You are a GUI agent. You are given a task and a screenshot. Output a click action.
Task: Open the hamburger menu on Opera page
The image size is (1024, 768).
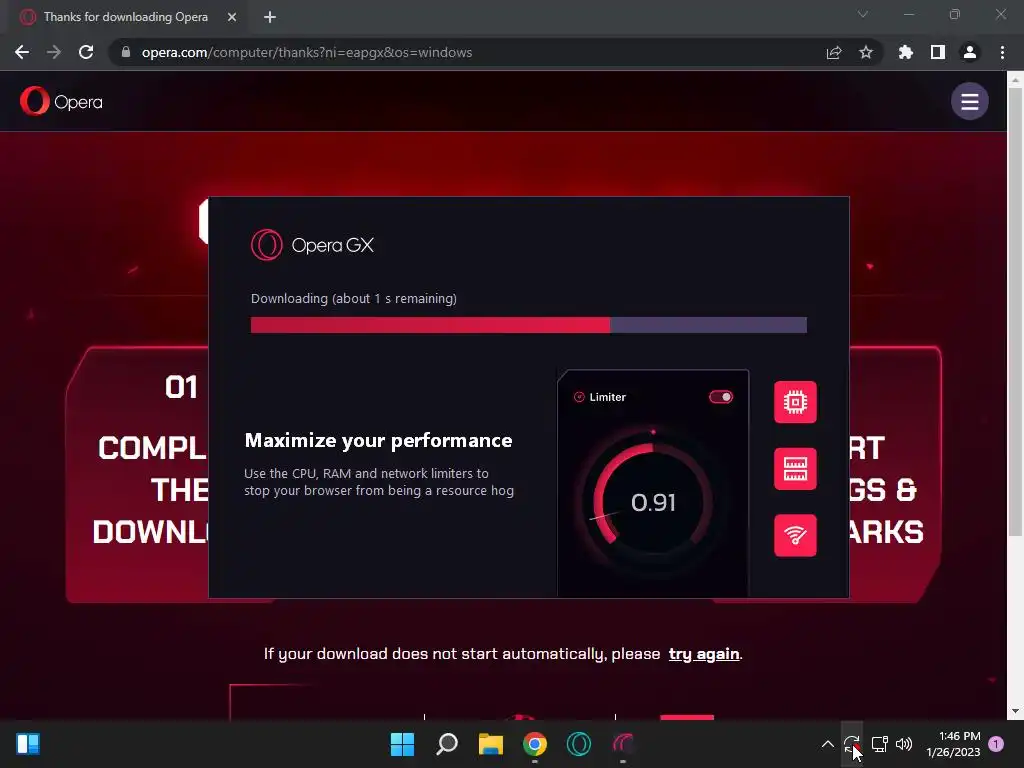tap(969, 101)
